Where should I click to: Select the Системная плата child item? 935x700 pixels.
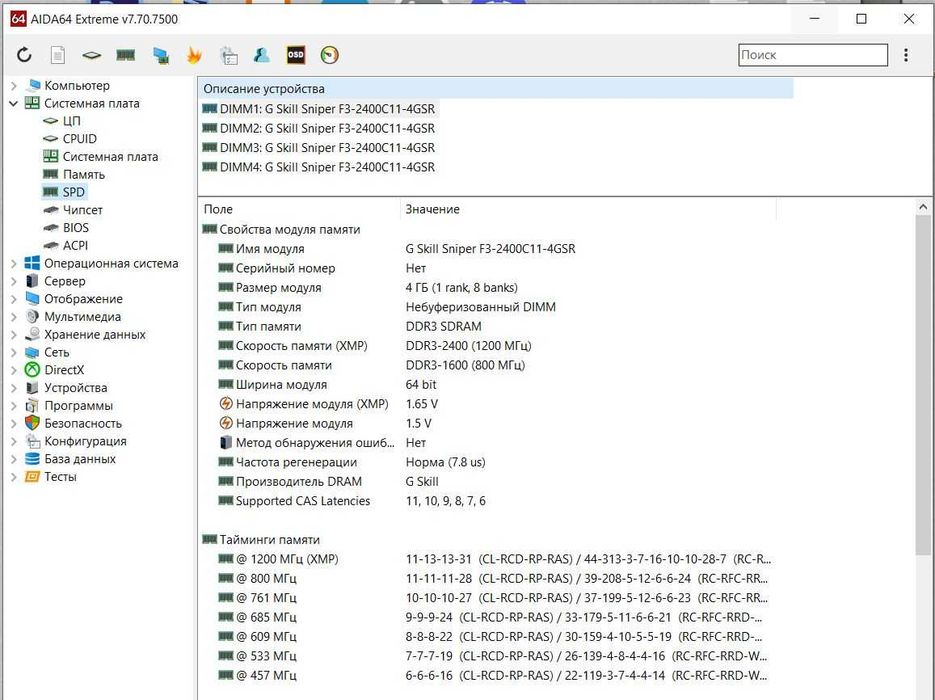101,157
